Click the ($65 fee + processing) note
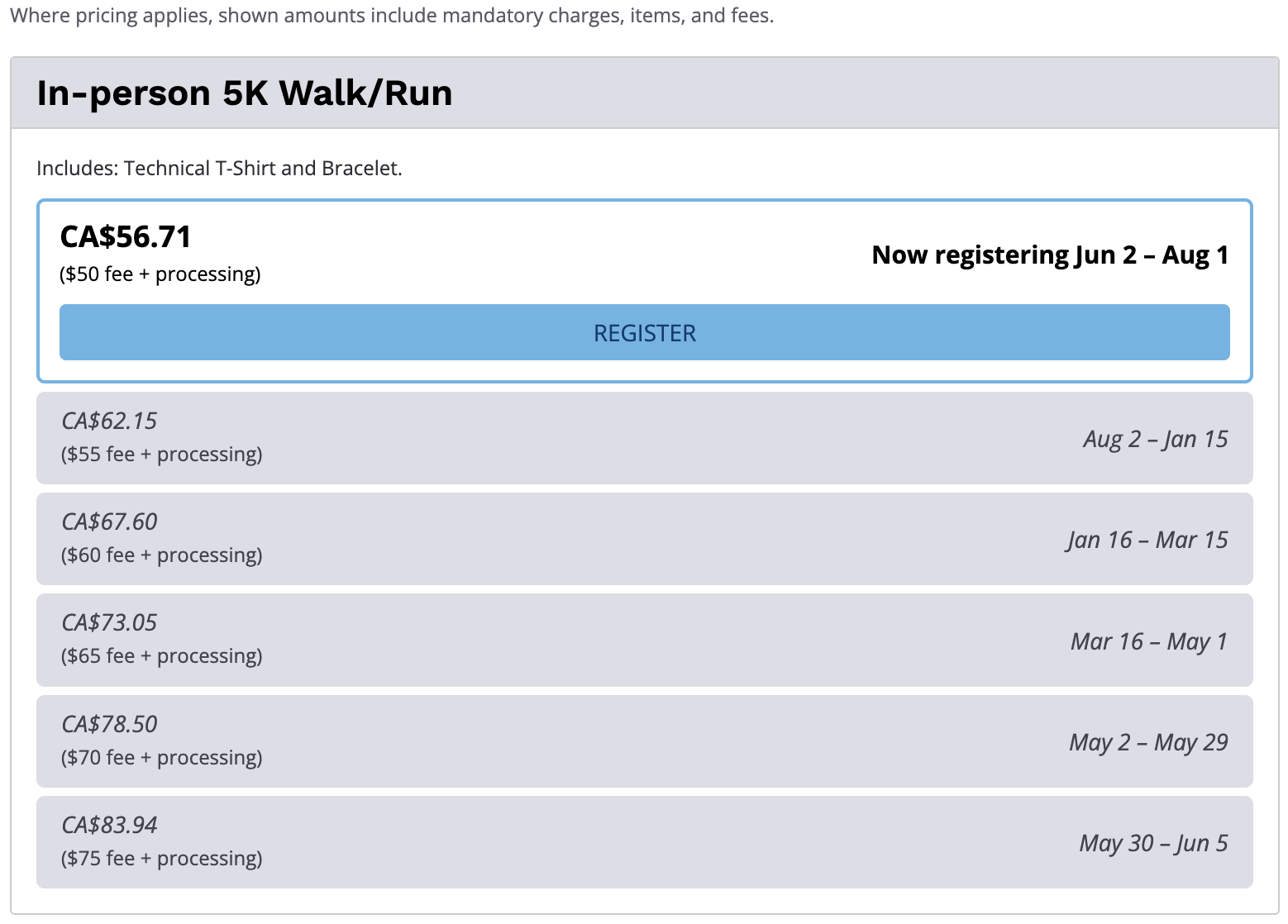 pos(162,655)
